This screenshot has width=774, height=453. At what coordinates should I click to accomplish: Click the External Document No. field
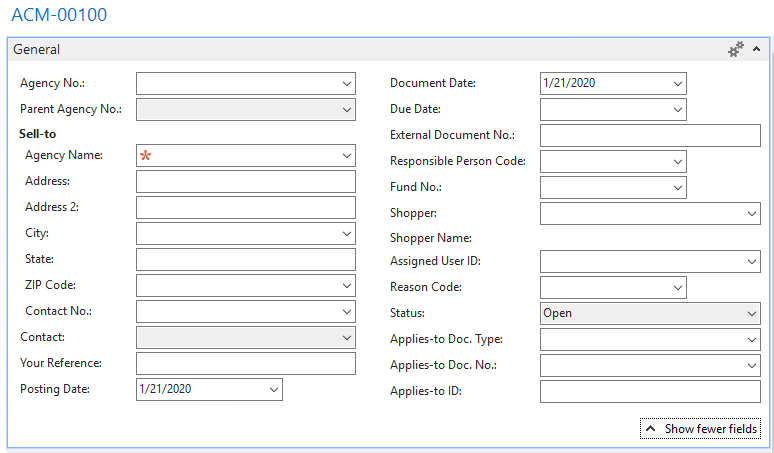tap(650, 135)
